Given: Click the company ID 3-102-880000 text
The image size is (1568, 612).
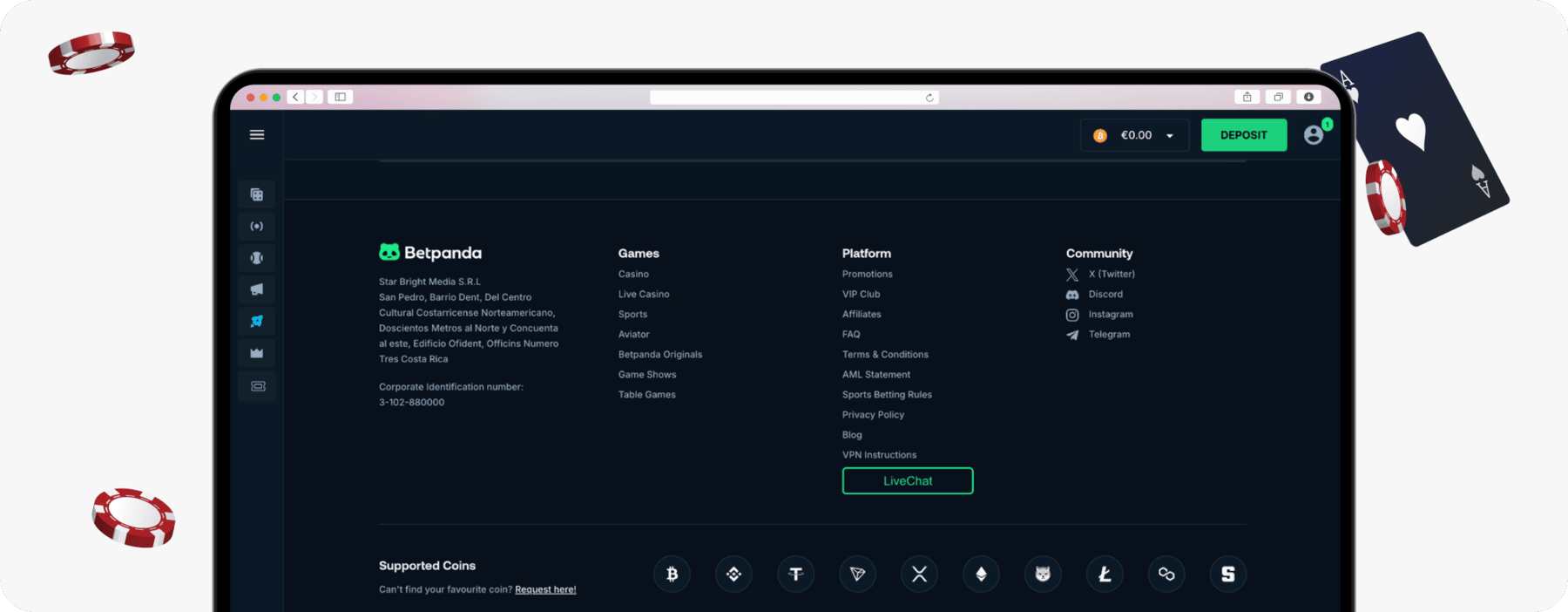Looking at the screenshot, I should (x=411, y=402).
